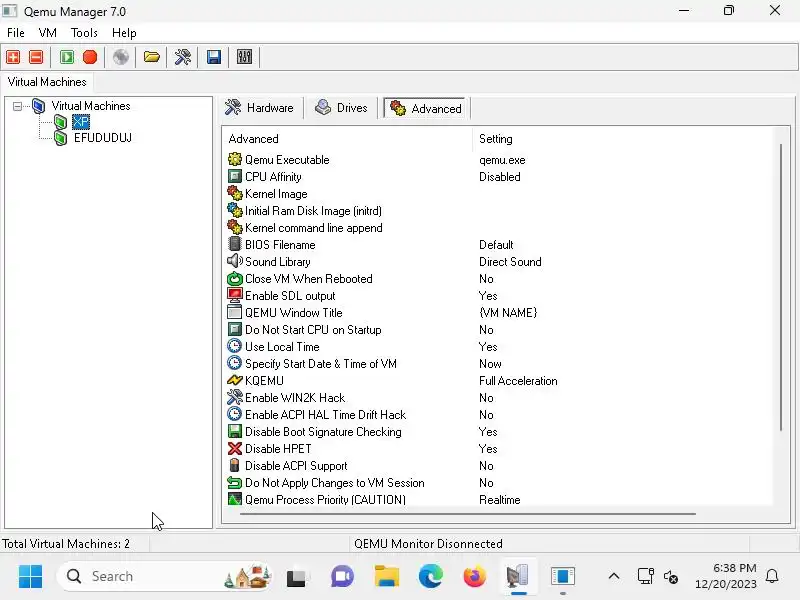
Task: Click the blue floppy disk save icon
Action: [214, 57]
